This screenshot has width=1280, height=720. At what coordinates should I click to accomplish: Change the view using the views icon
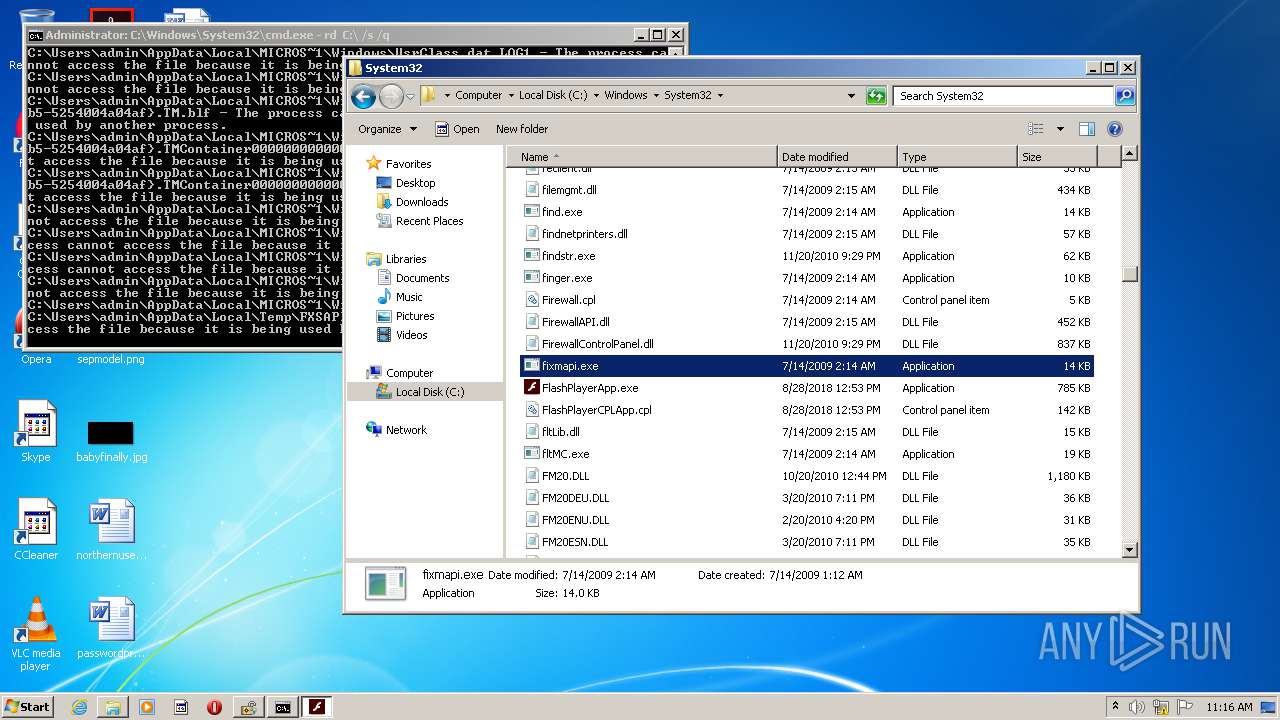coord(1036,129)
